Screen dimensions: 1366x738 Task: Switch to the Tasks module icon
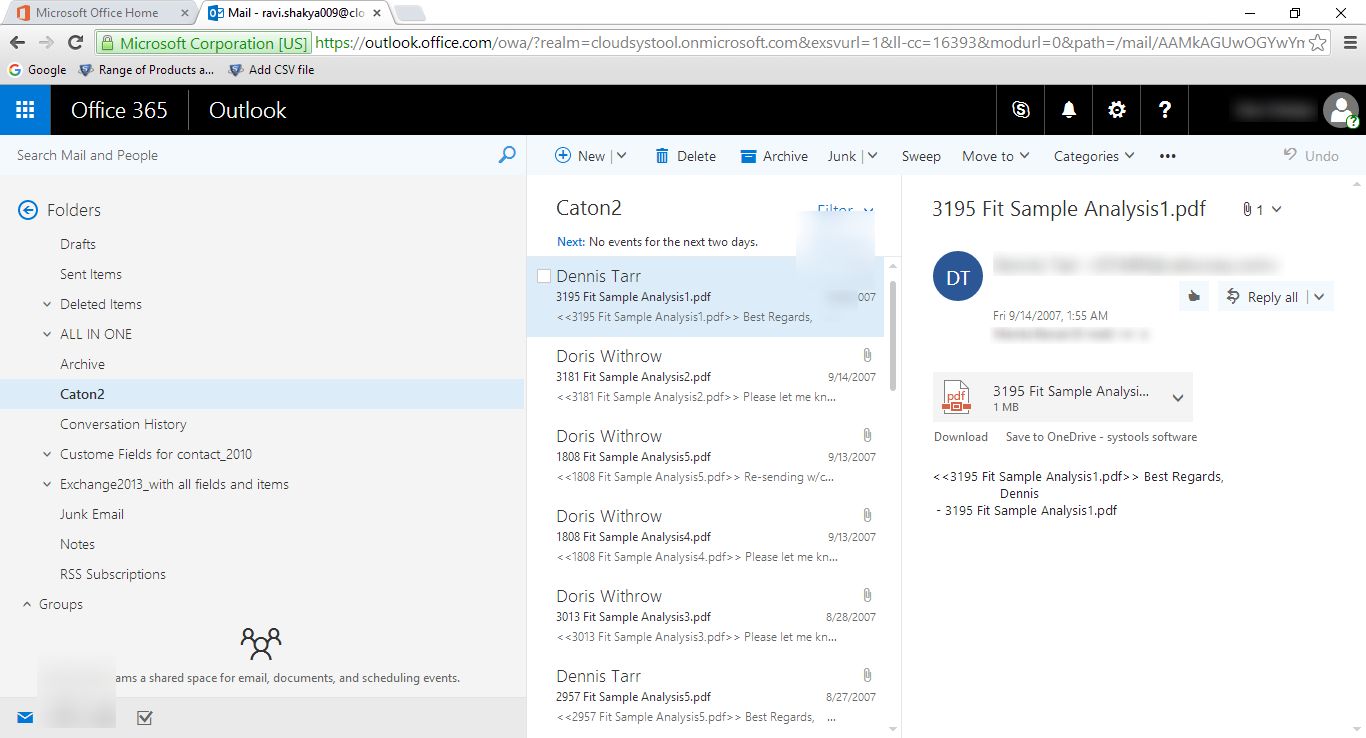click(x=145, y=717)
